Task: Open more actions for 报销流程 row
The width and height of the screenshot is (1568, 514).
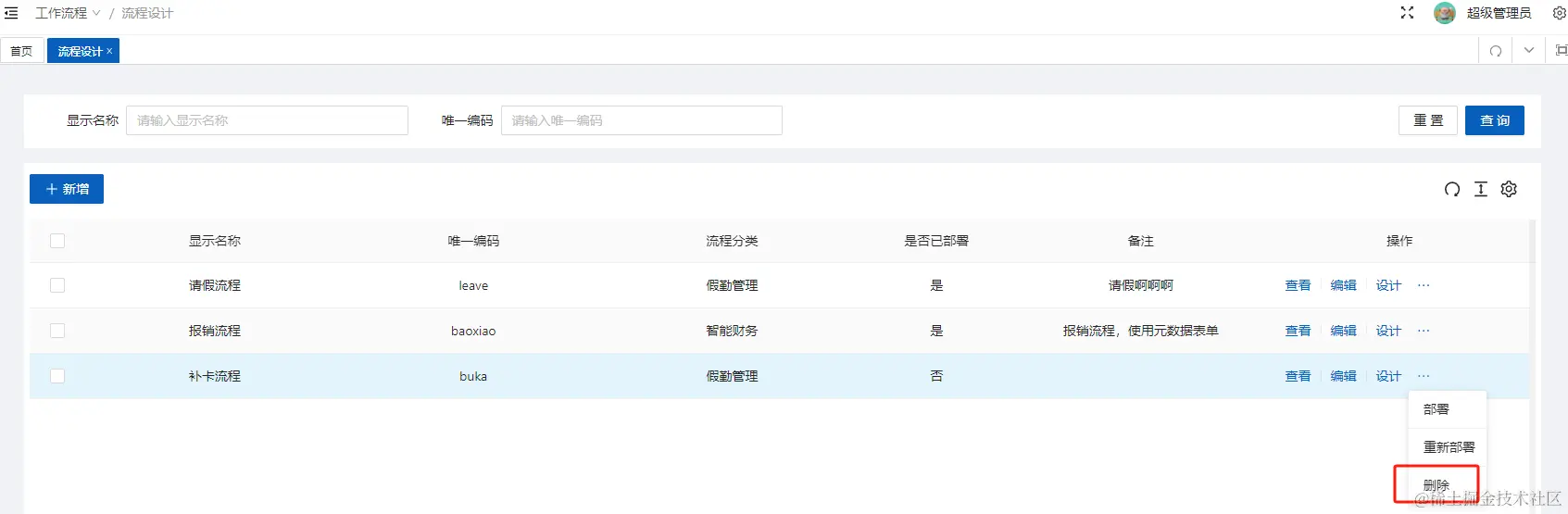Action: click(x=1424, y=331)
